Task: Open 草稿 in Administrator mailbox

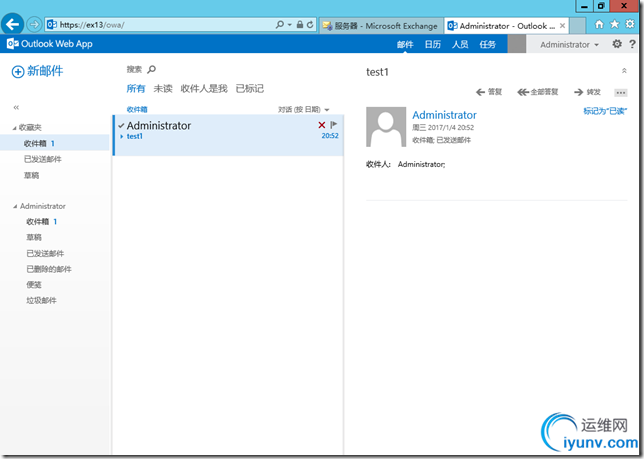Action: point(34,237)
